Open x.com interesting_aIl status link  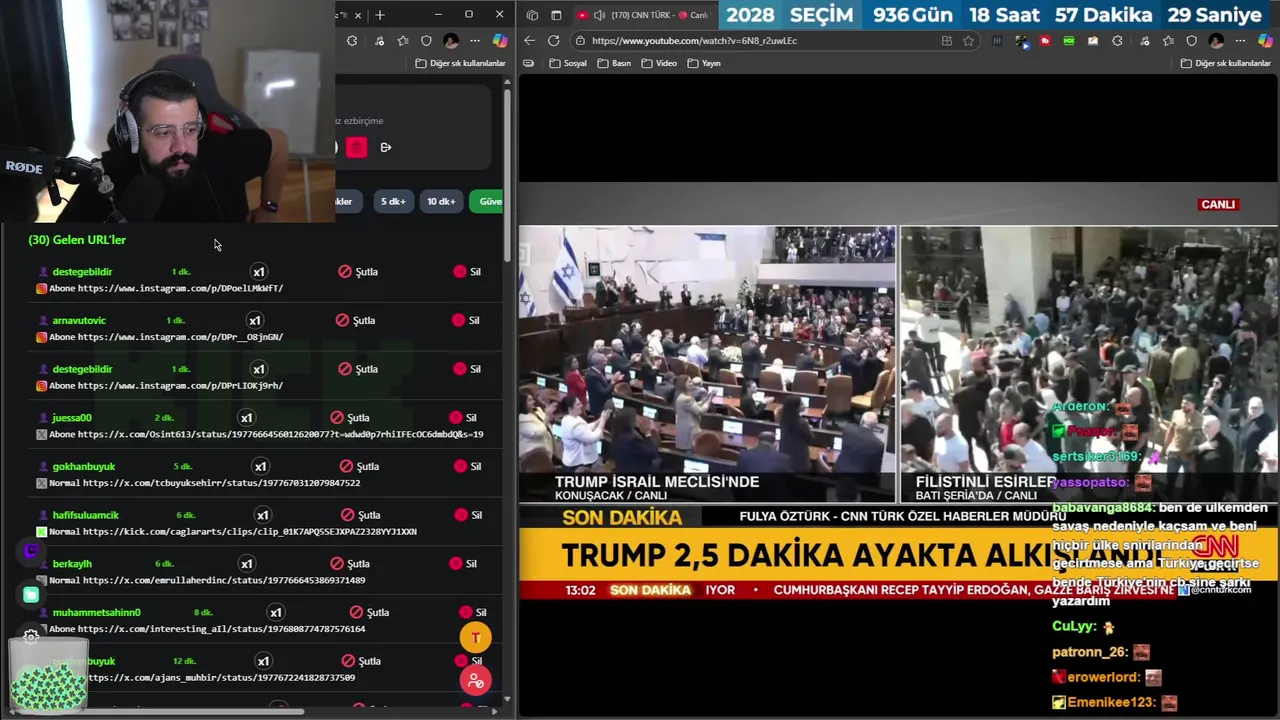click(221, 629)
